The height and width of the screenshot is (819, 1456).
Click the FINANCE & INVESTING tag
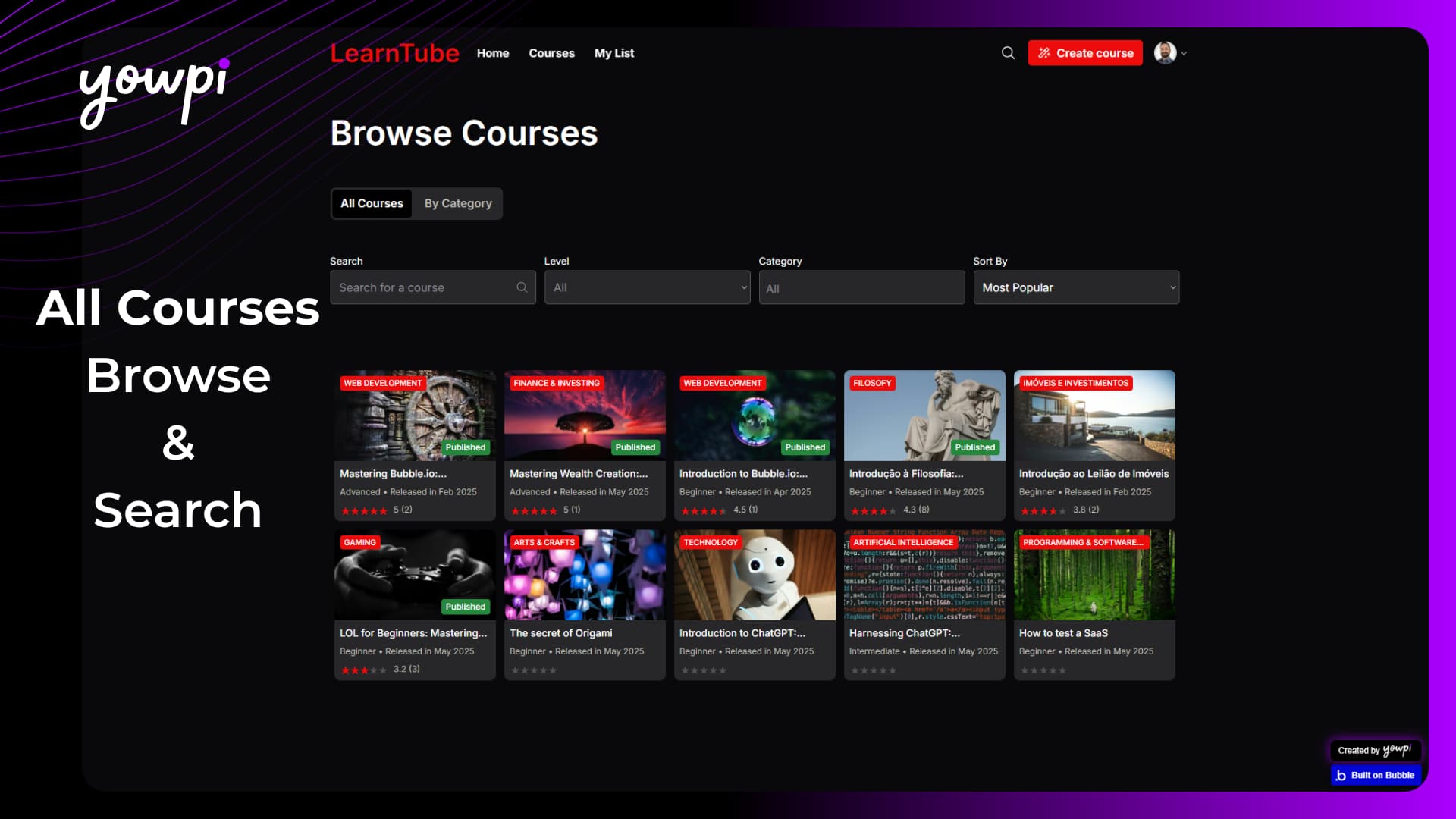556,383
